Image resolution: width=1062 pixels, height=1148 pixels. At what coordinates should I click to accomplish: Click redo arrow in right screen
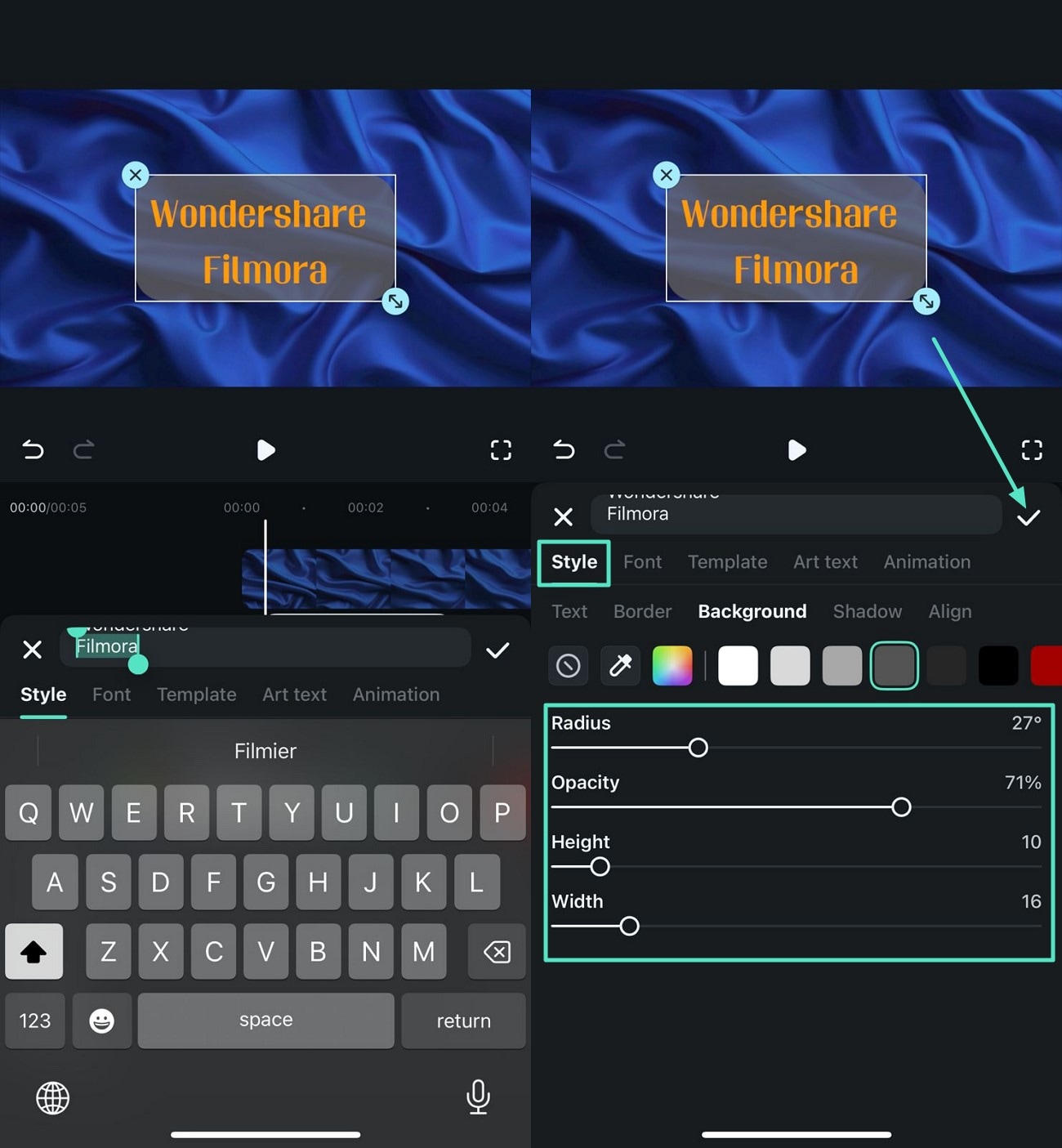(x=614, y=449)
